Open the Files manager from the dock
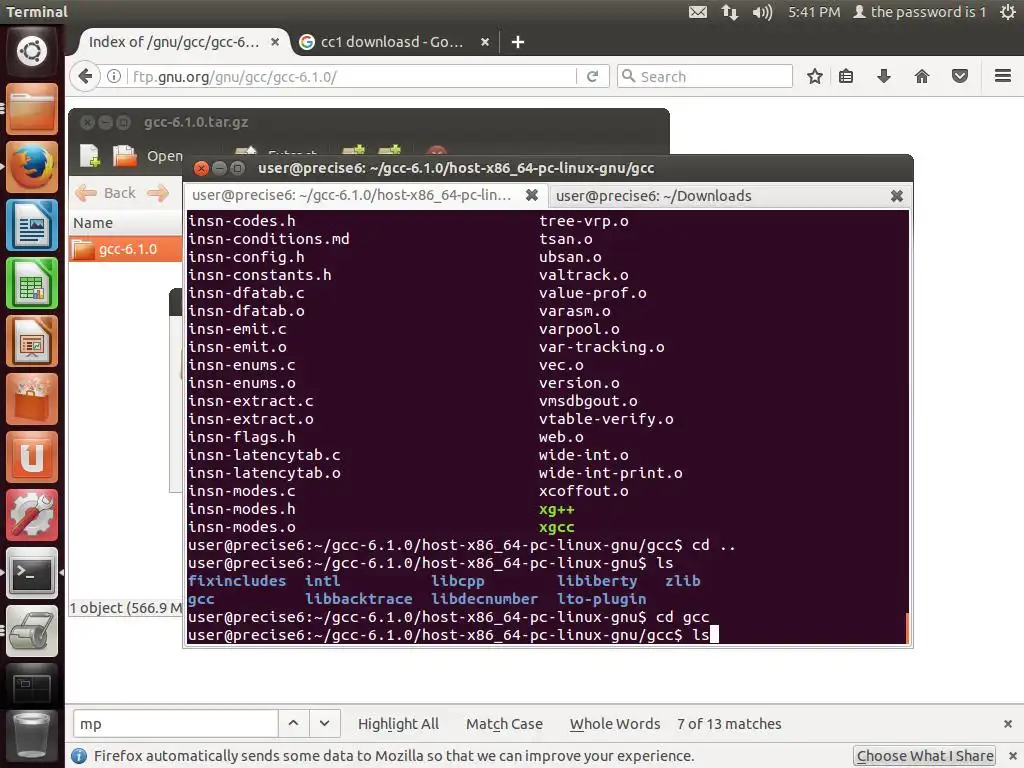Image resolution: width=1024 pixels, height=768 pixels. click(x=31, y=109)
